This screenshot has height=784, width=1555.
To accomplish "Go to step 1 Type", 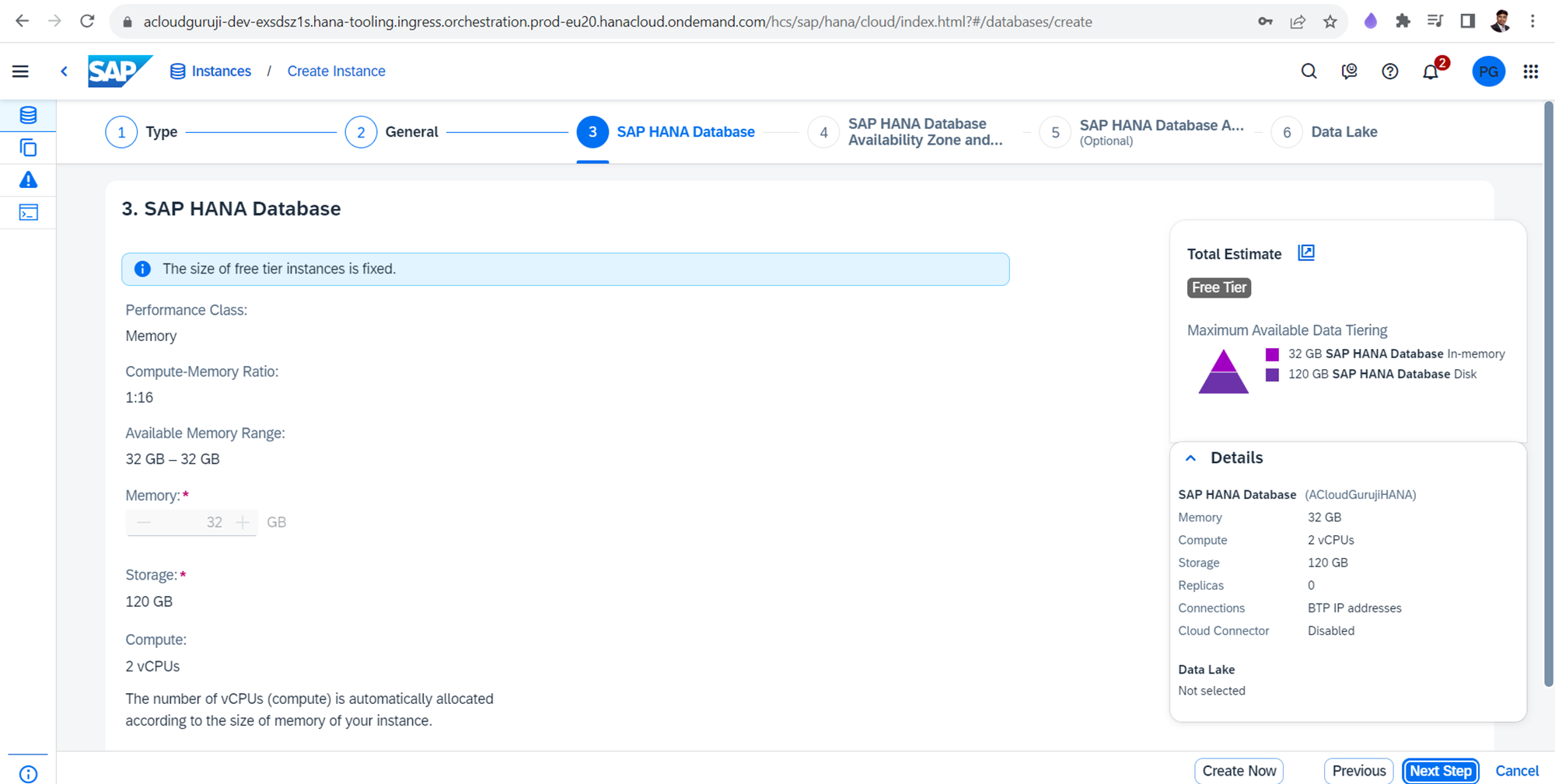I will coord(121,132).
